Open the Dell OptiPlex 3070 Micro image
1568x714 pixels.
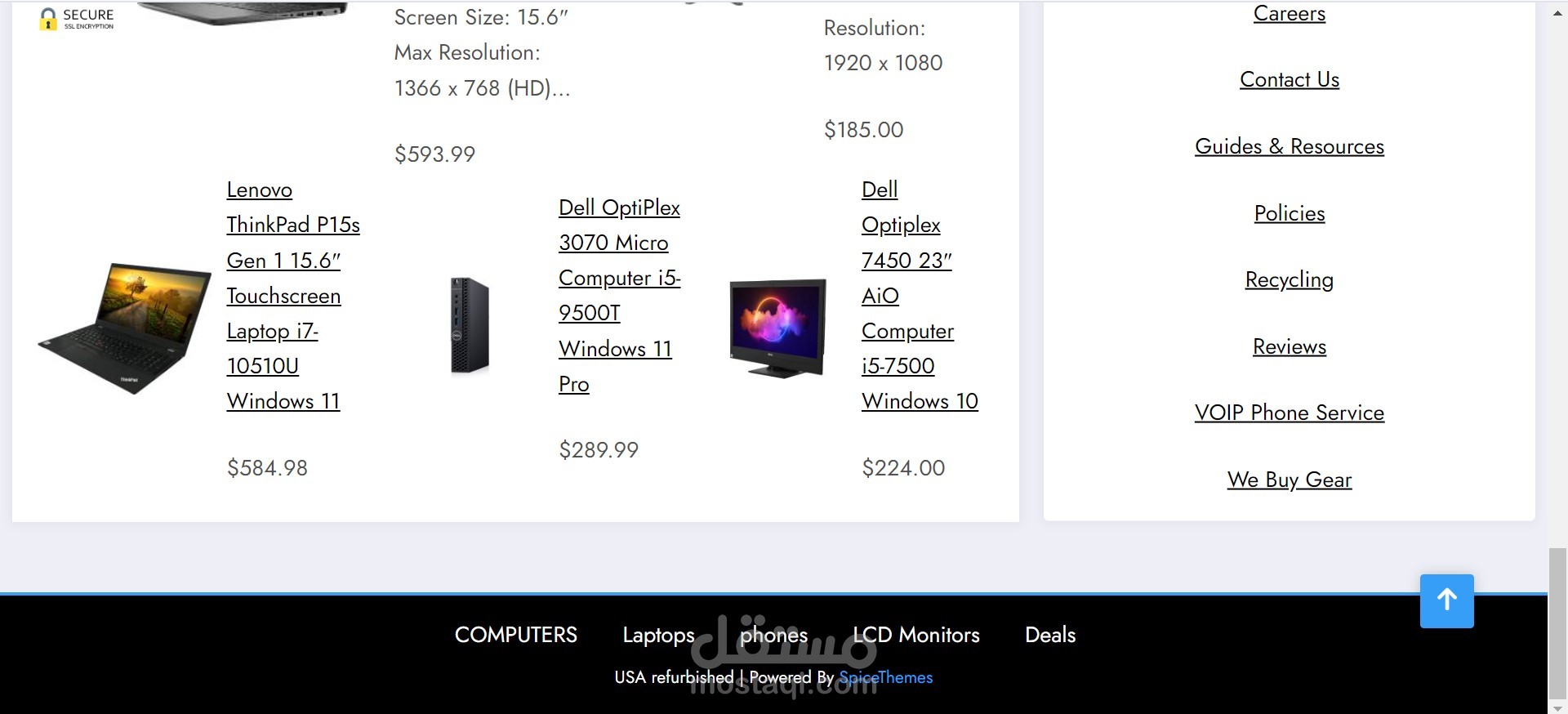(470, 325)
